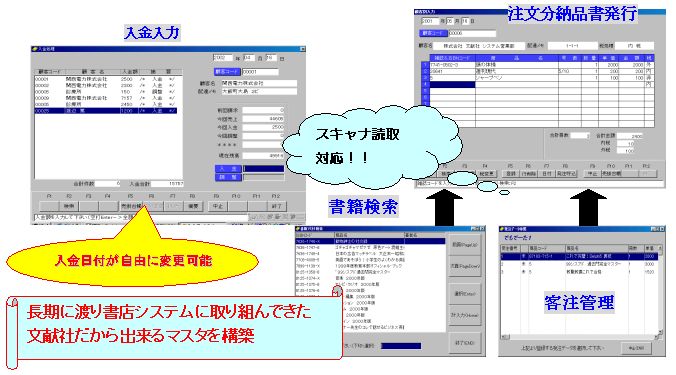The image size is (676, 375).
Task: Close the 入金処理 payment window
Action: click(302, 49)
